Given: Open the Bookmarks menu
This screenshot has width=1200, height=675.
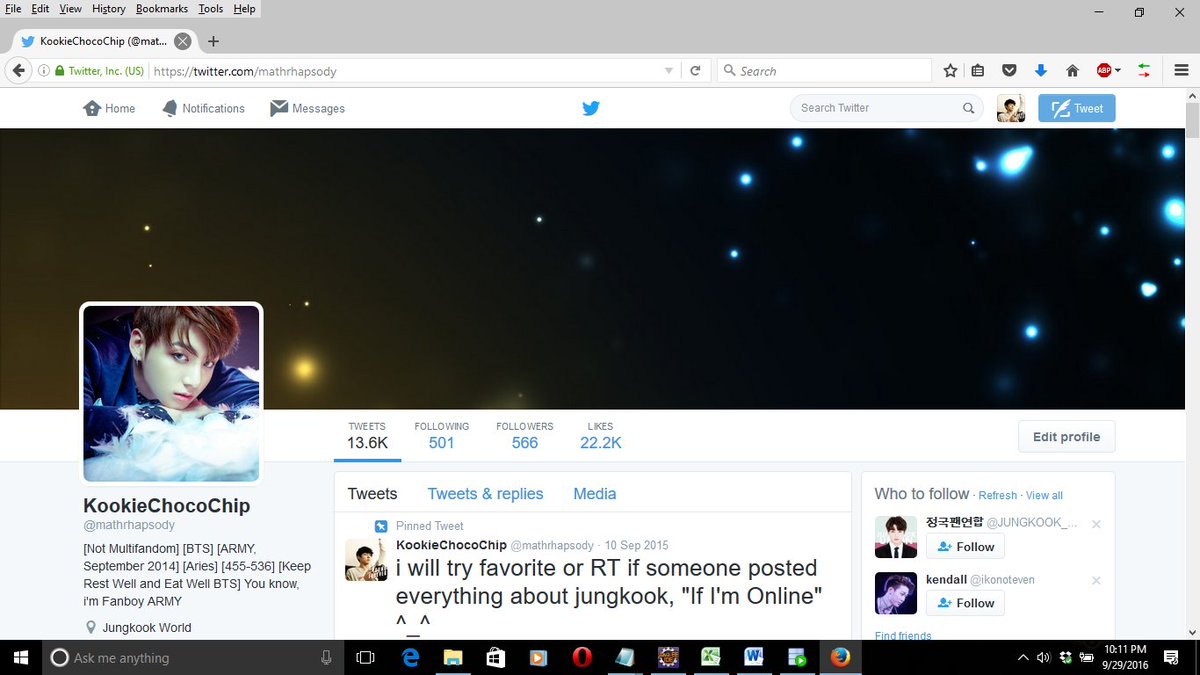Looking at the screenshot, I should [162, 8].
